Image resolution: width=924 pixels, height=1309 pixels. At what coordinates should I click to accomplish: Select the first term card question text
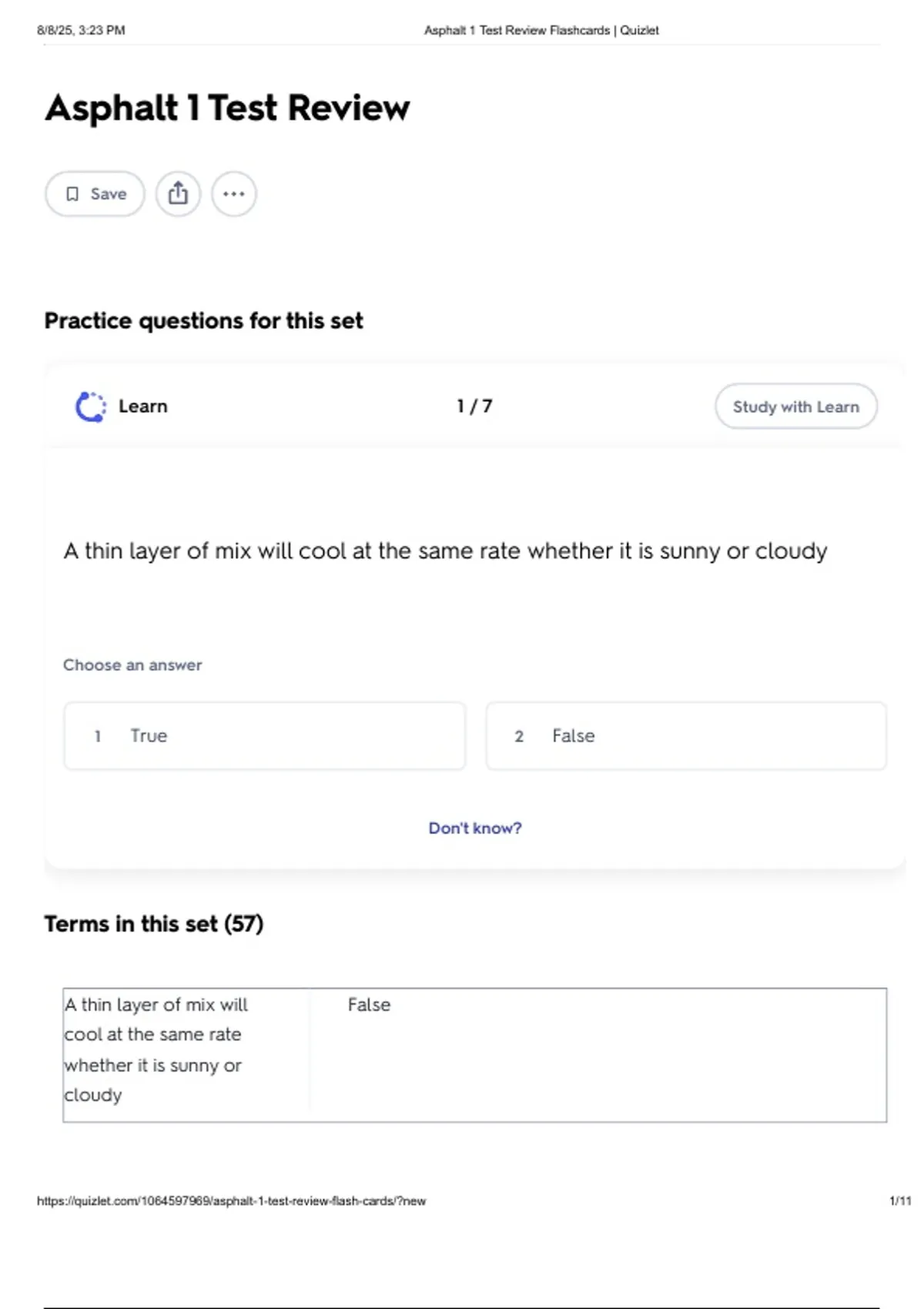[x=156, y=1050]
